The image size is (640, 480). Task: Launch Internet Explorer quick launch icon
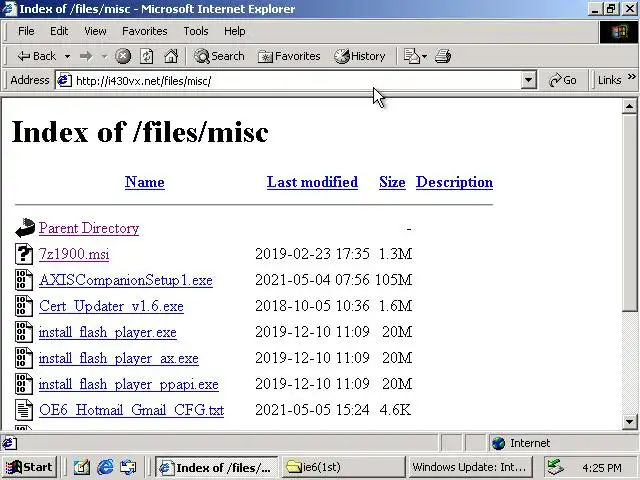[105, 467]
